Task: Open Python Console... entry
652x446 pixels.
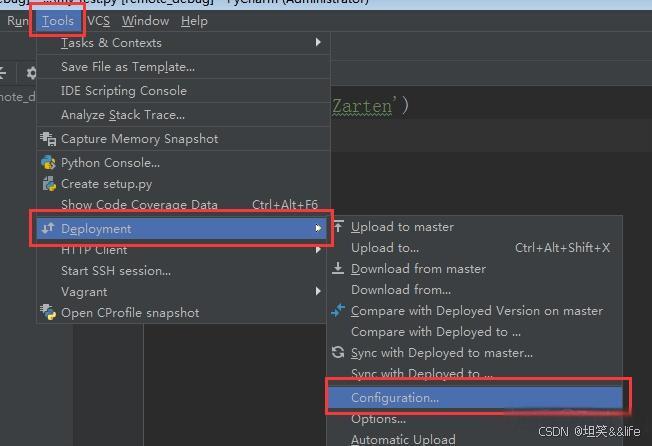Action: 183,163
